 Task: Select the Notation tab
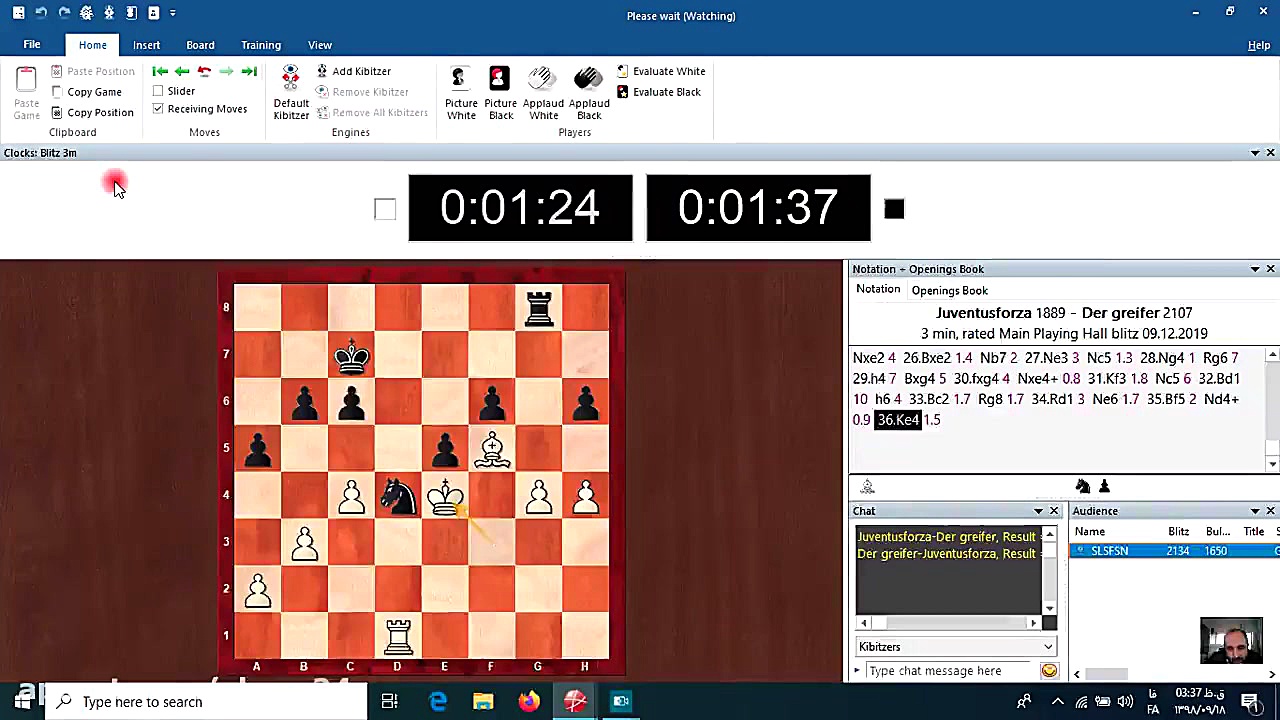pyautogui.click(x=878, y=290)
